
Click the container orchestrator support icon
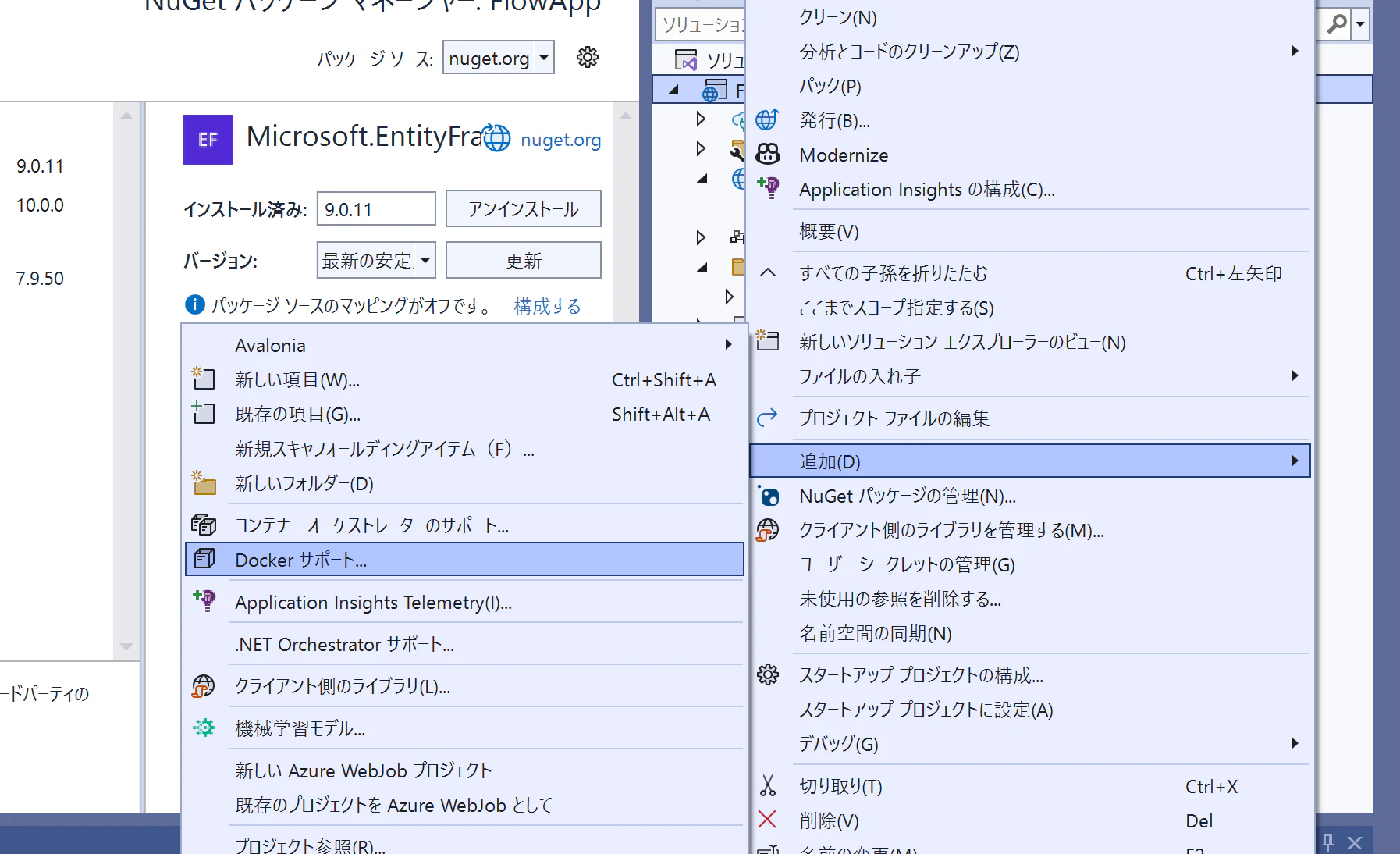(204, 525)
